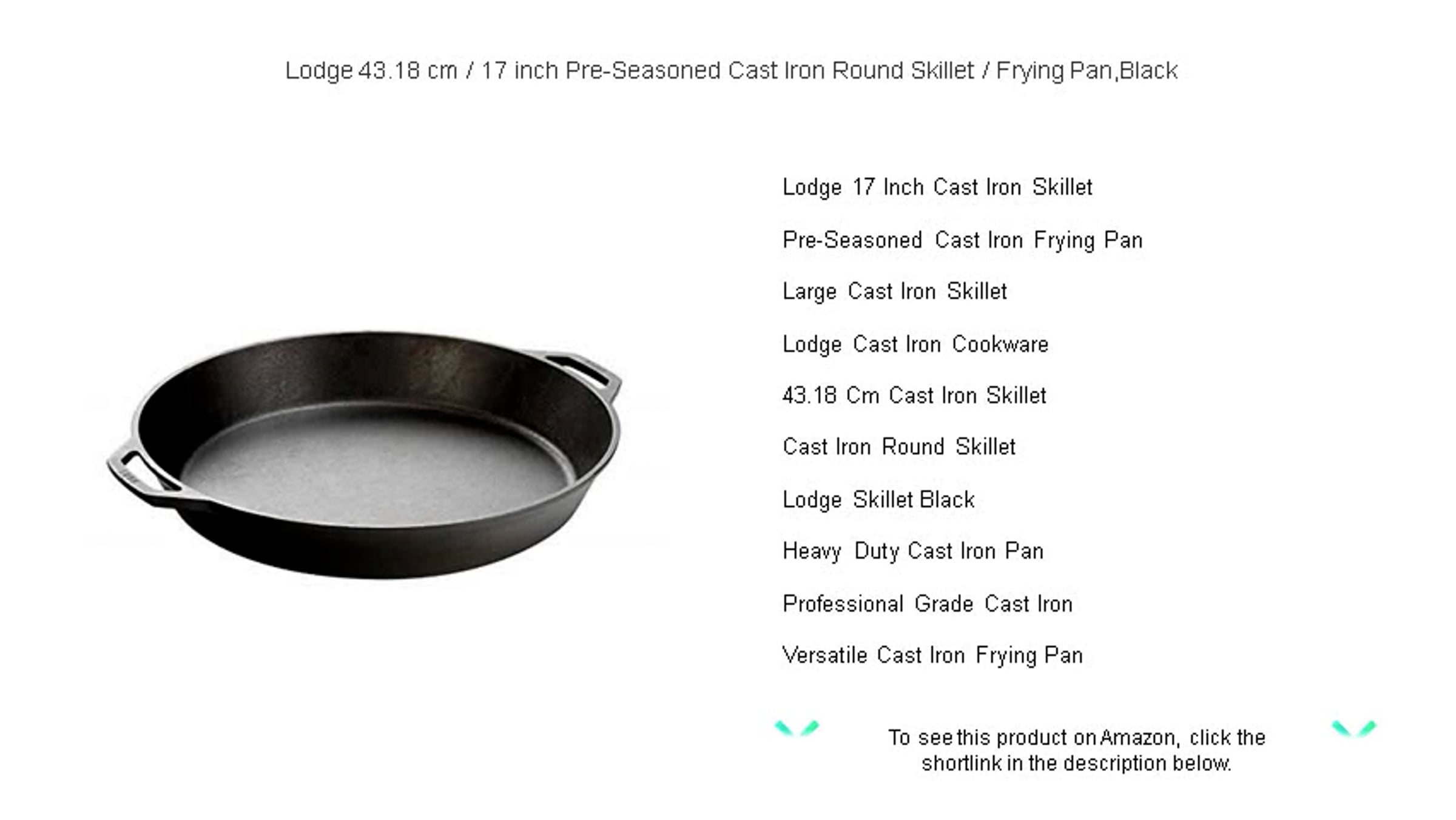Click the 'Lodge Cast Iron Cookware' text
Viewport: 1456px width, 820px height.
[915, 344]
